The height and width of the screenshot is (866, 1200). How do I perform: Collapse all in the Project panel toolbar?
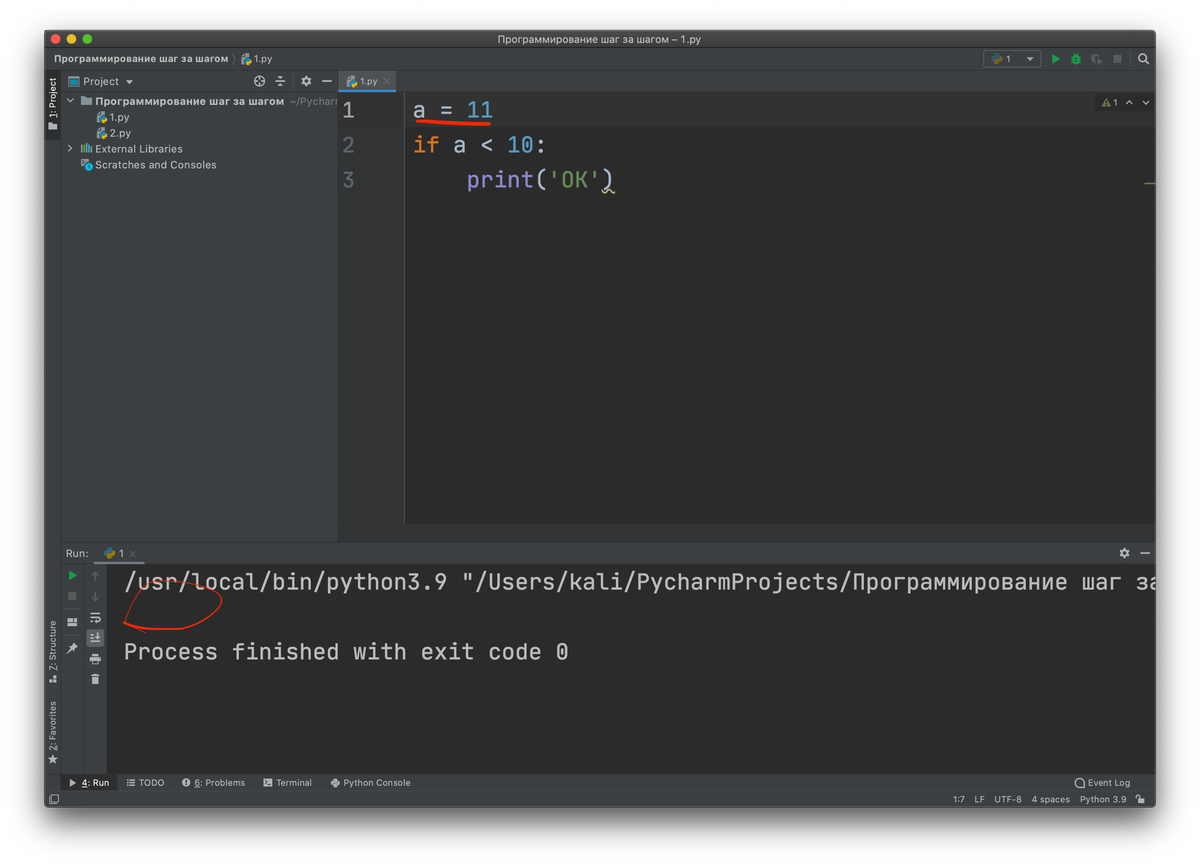coord(280,81)
